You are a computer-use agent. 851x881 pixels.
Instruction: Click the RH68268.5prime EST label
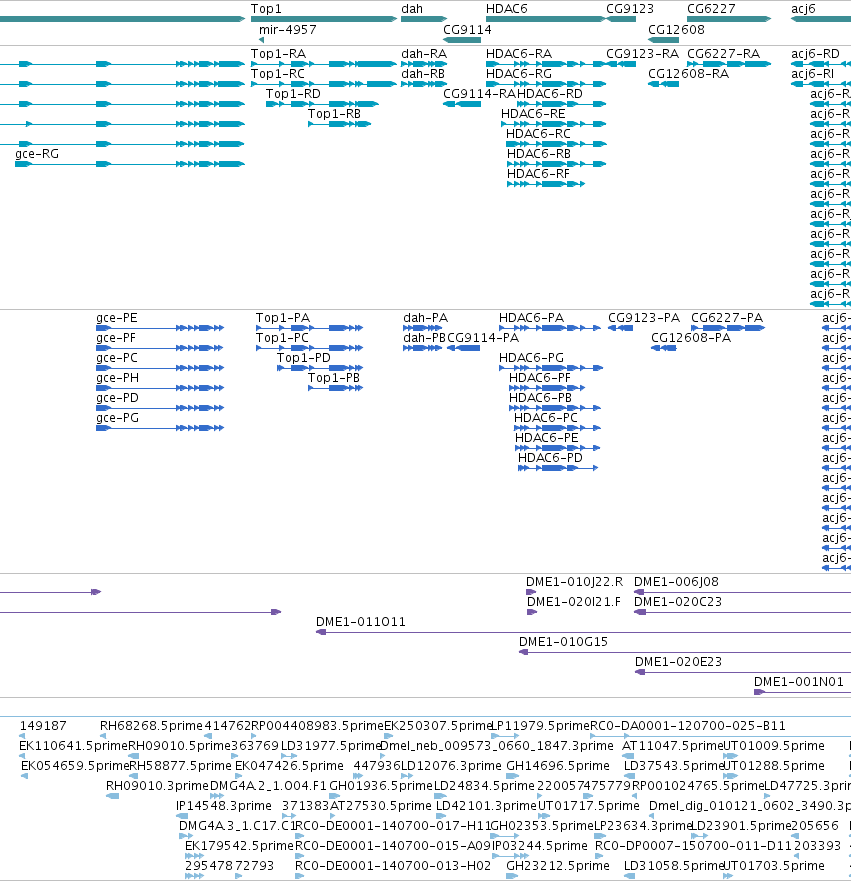pyautogui.click(x=151, y=726)
